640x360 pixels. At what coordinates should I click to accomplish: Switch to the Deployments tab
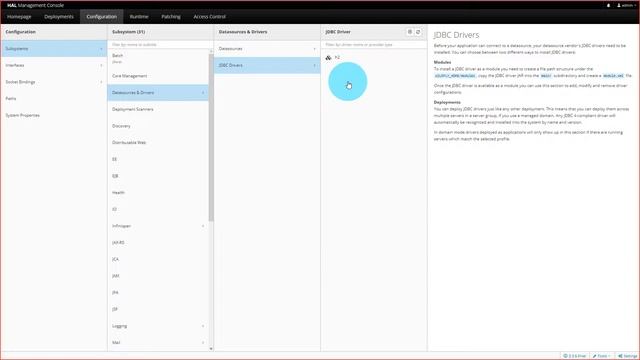click(x=59, y=17)
